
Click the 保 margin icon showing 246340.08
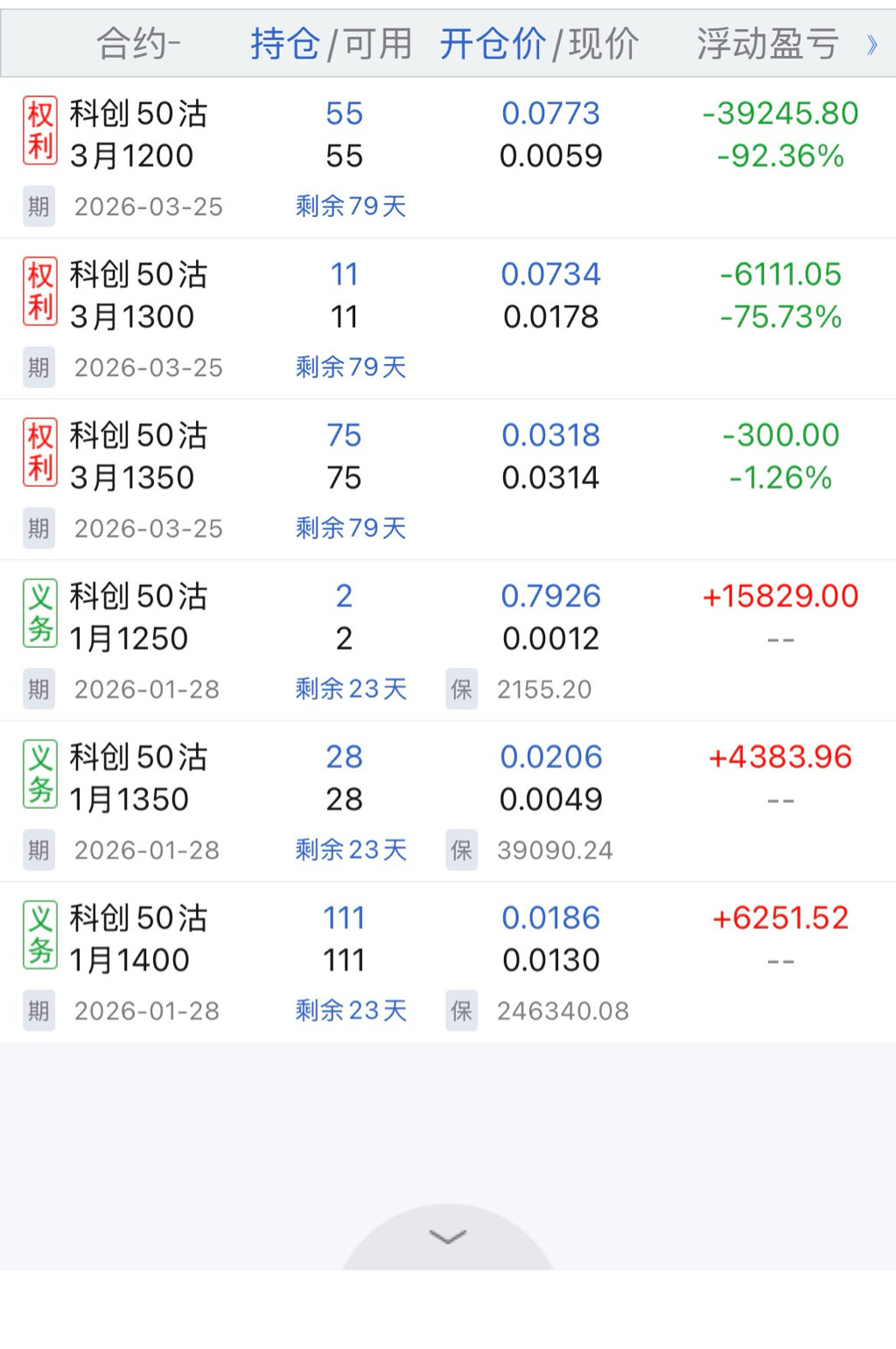click(461, 1011)
